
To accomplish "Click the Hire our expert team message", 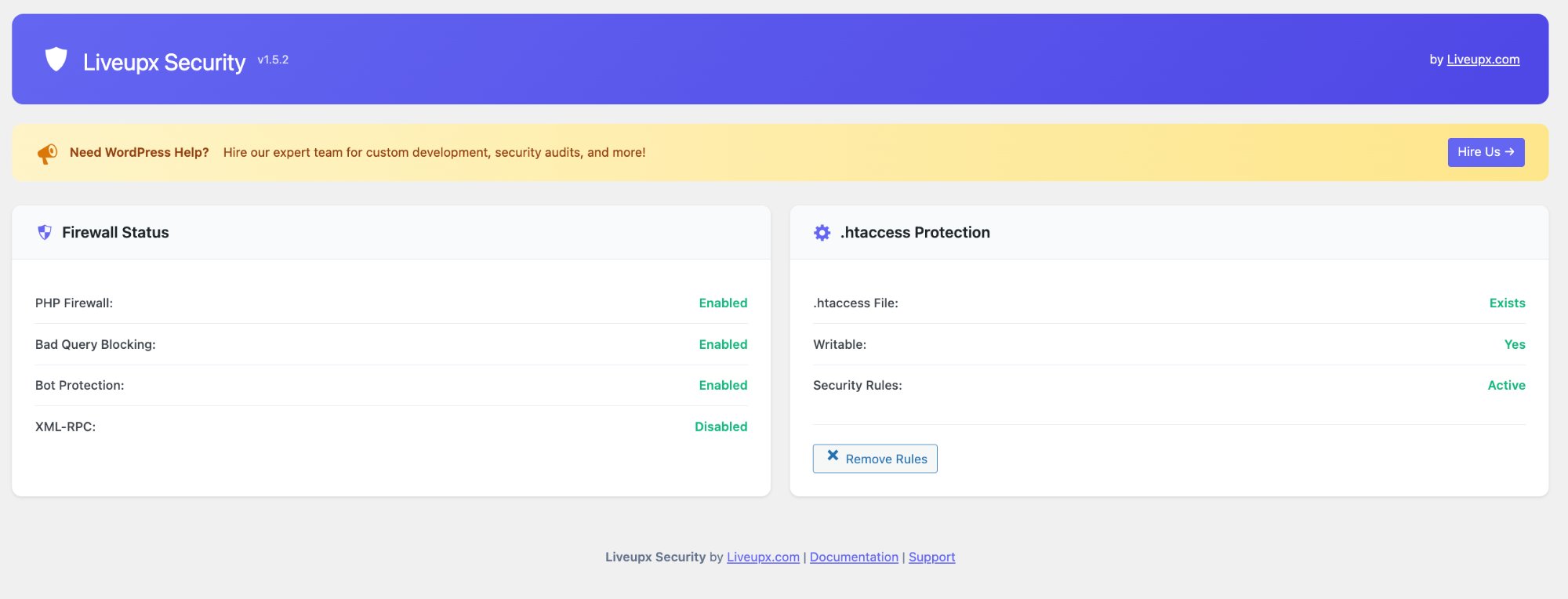I will pos(434,152).
